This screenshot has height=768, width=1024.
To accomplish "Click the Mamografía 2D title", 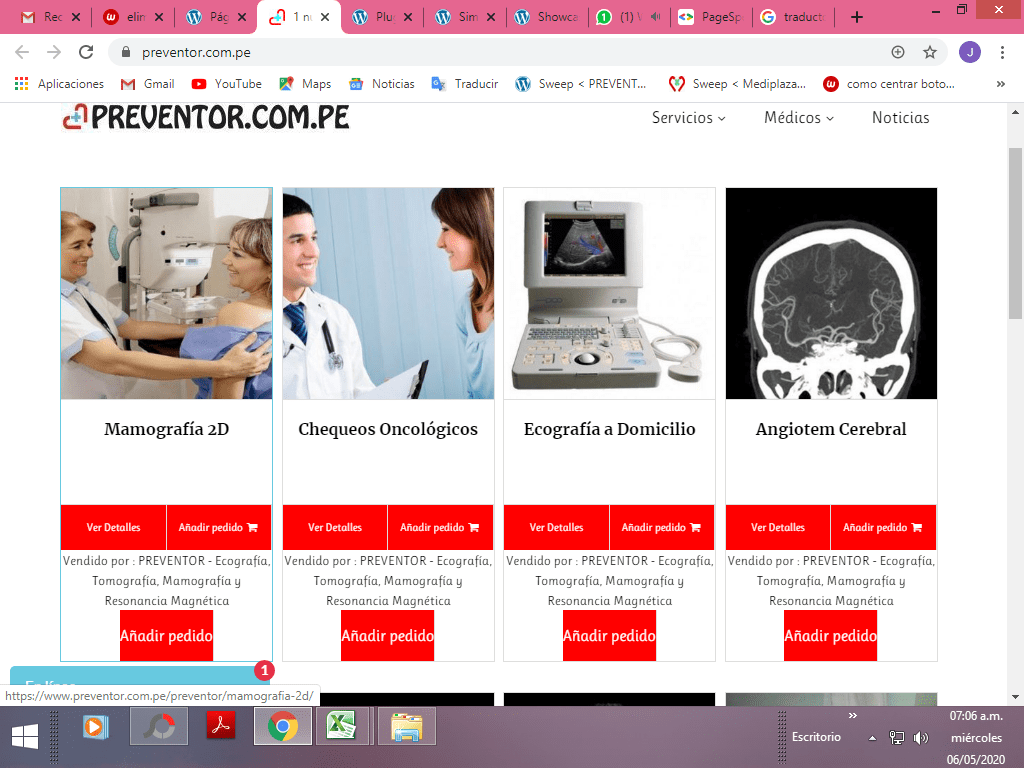I will coord(167,429).
